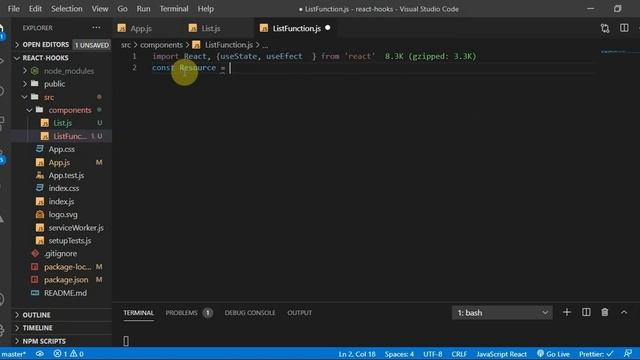Image resolution: width=640 pixels, height=360 pixels.
Task: Open index.js in explorer
Action: click(61, 201)
